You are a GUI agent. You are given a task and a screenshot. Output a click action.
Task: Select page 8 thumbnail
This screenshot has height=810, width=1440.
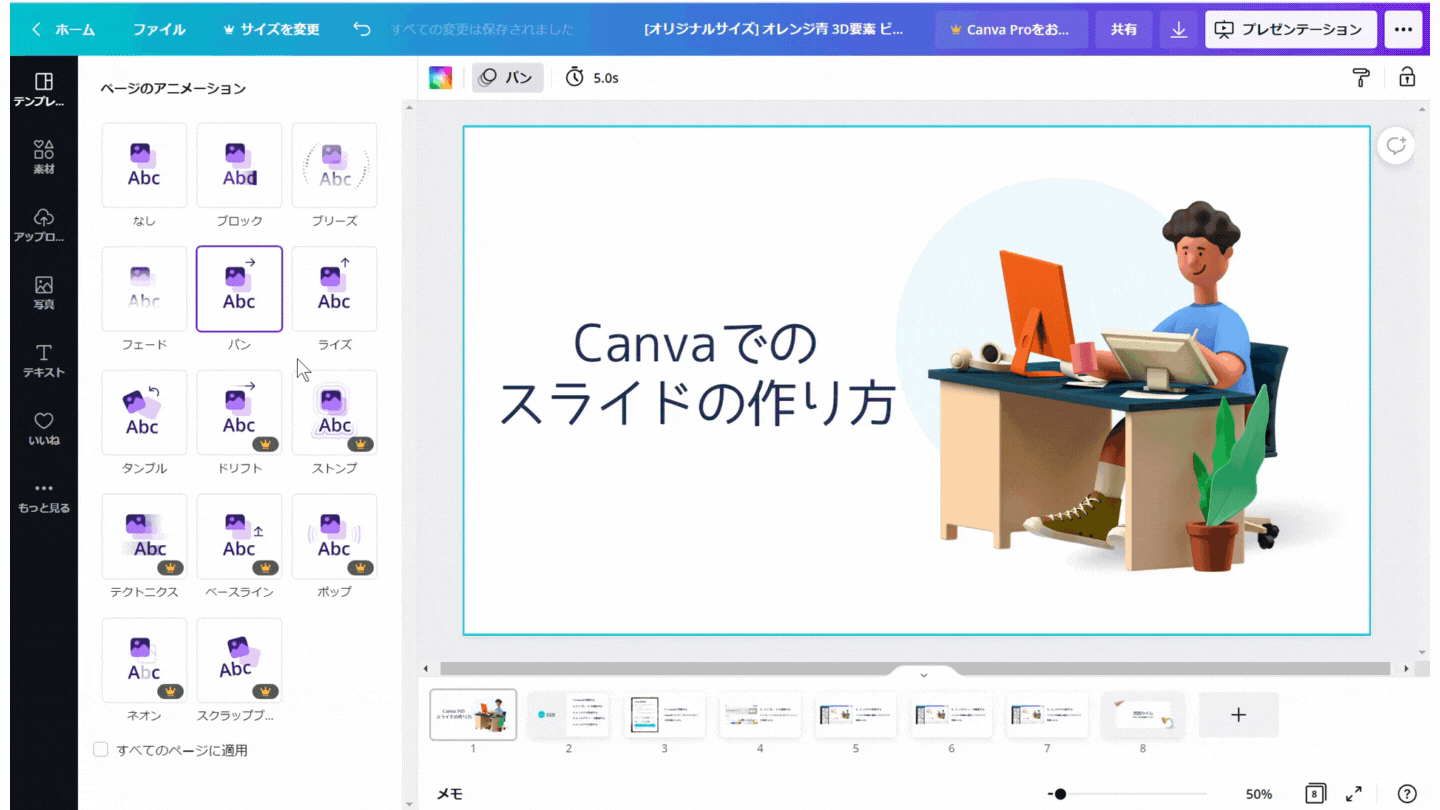[1143, 715]
